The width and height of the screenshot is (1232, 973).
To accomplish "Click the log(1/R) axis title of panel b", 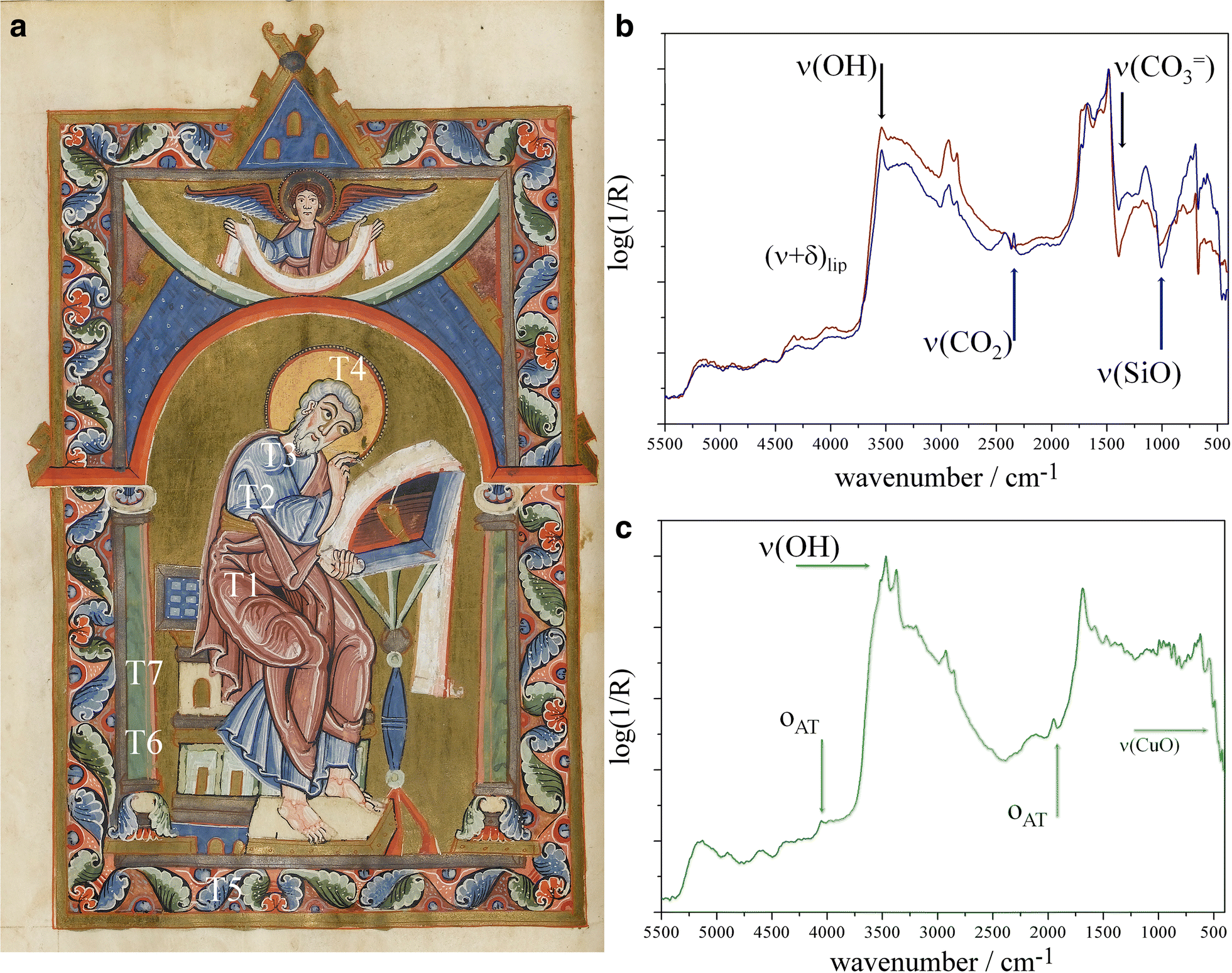I will click(619, 223).
